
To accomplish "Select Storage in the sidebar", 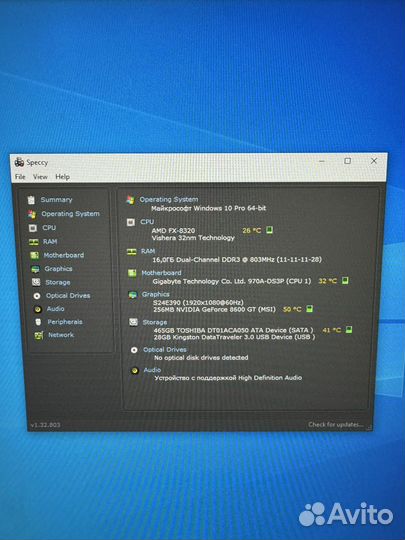I will coord(58,282).
